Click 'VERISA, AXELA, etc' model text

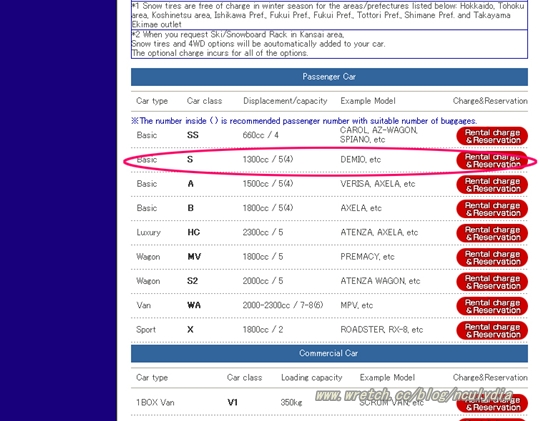point(378,184)
